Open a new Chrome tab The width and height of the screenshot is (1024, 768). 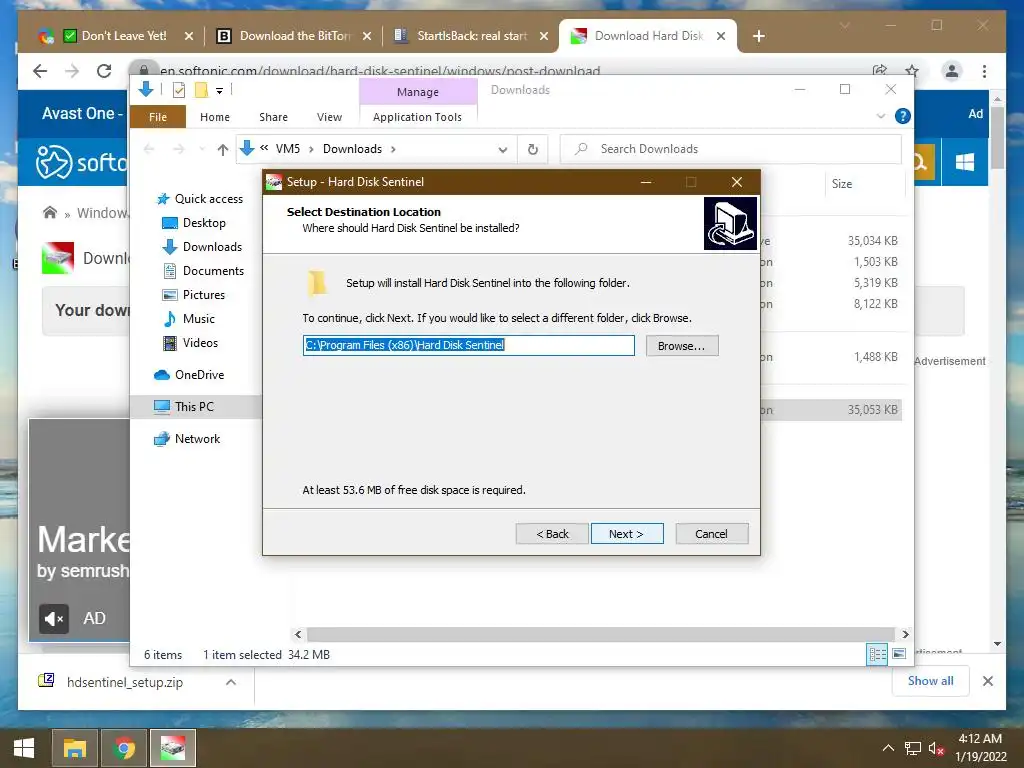(x=758, y=37)
